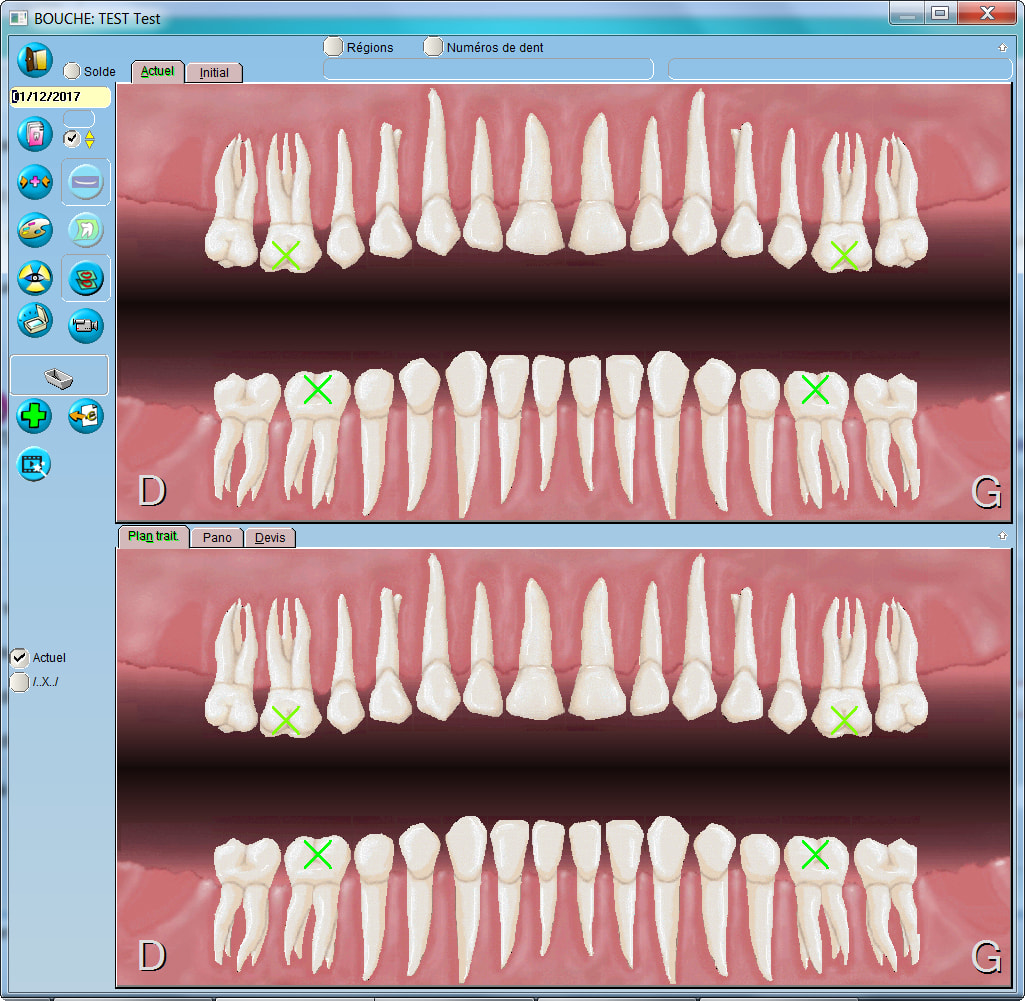Switch to the Initial tab
Image resolution: width=1025 pixels, height=1001 pixels.
tap(214, 73)
